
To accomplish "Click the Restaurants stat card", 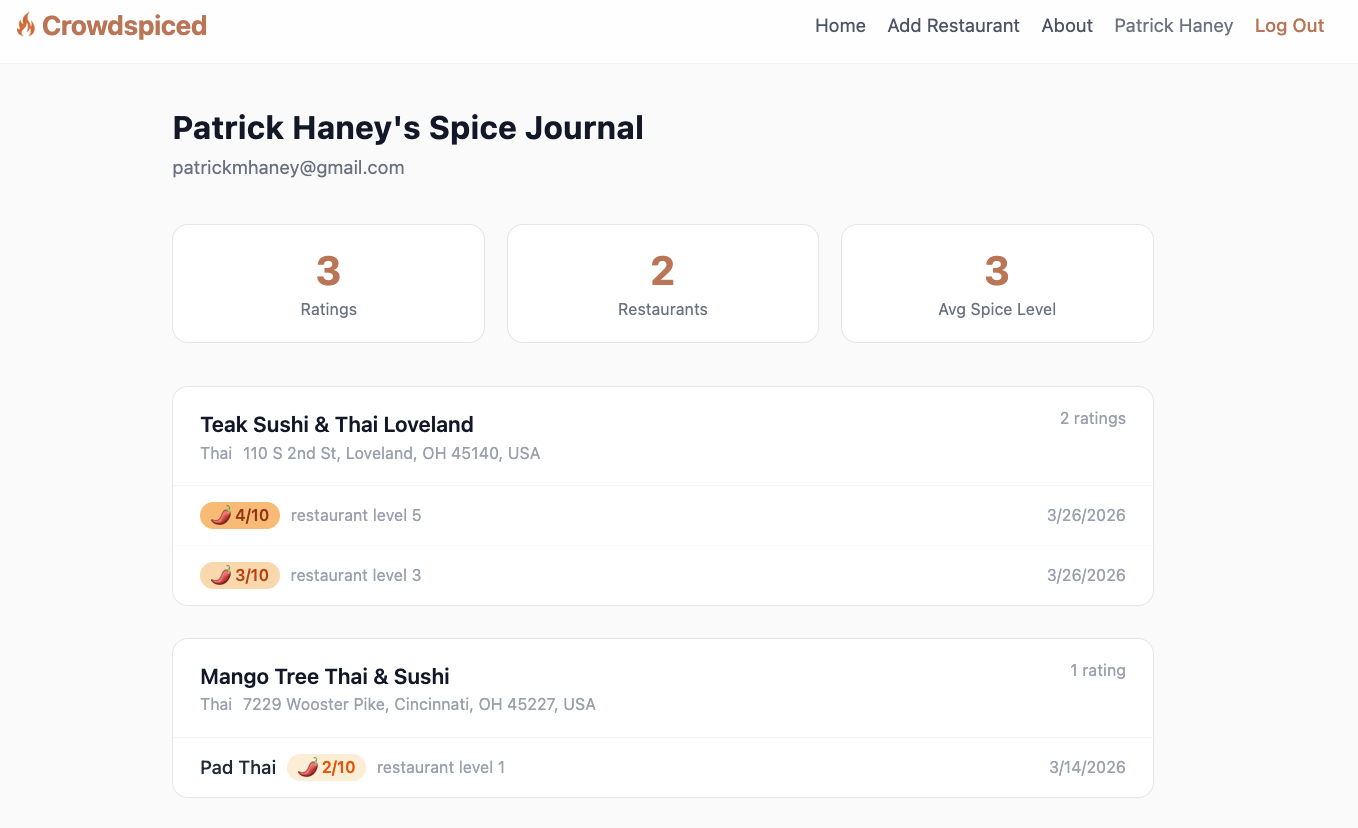I will coord(663,283).
